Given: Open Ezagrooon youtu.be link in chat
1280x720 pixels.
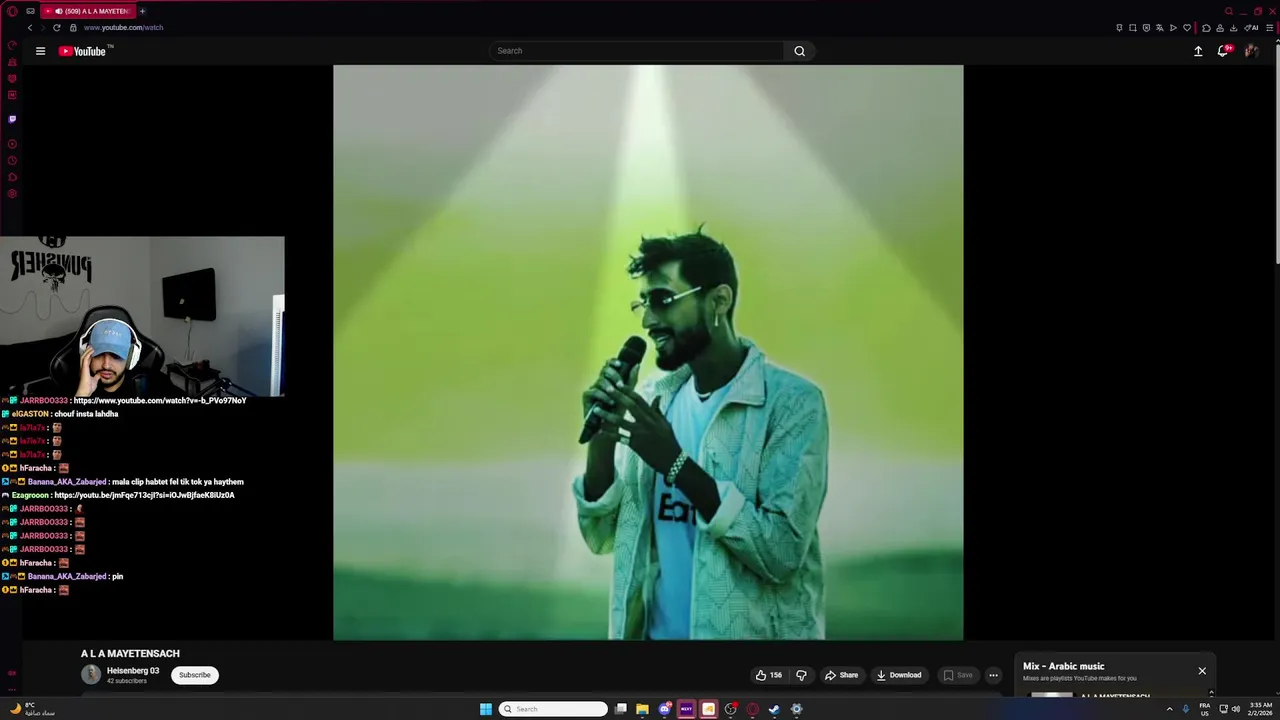Looking at the screenshot, I should 144,495.
